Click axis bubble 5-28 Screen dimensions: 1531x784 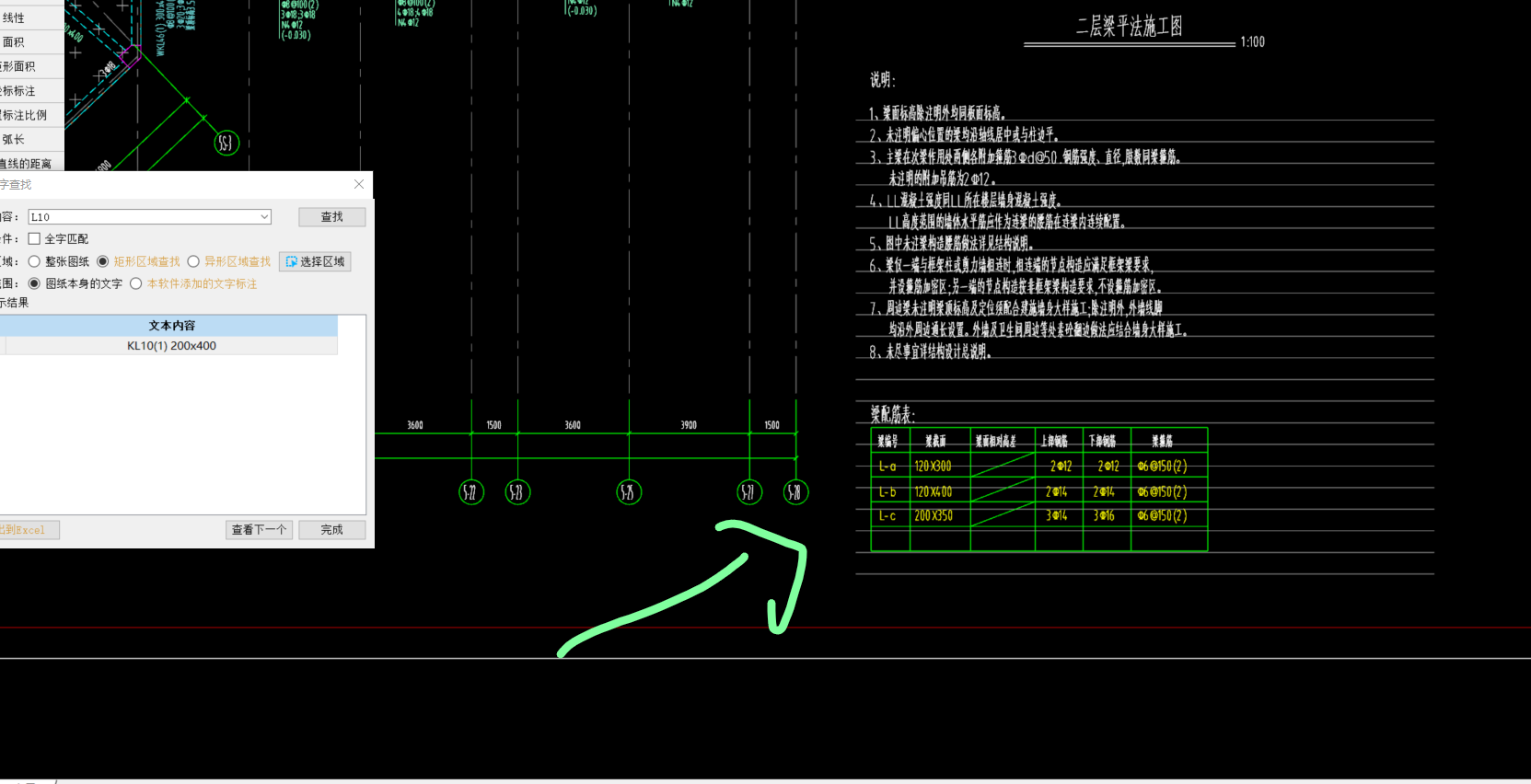click(x=795, y=492)
